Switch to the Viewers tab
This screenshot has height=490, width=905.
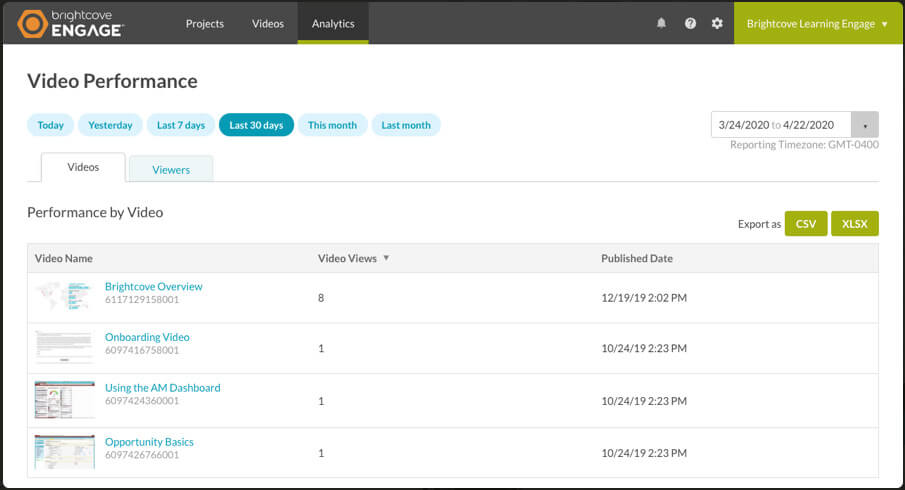coord(171,169)
